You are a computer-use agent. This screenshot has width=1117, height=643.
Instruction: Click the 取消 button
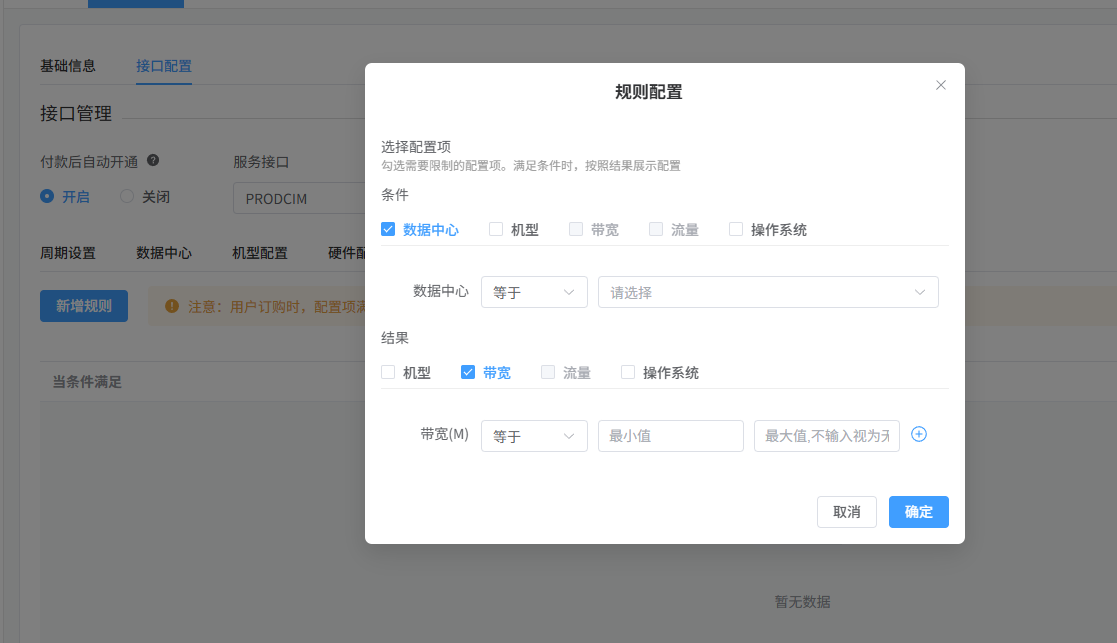tap(846, 512)
